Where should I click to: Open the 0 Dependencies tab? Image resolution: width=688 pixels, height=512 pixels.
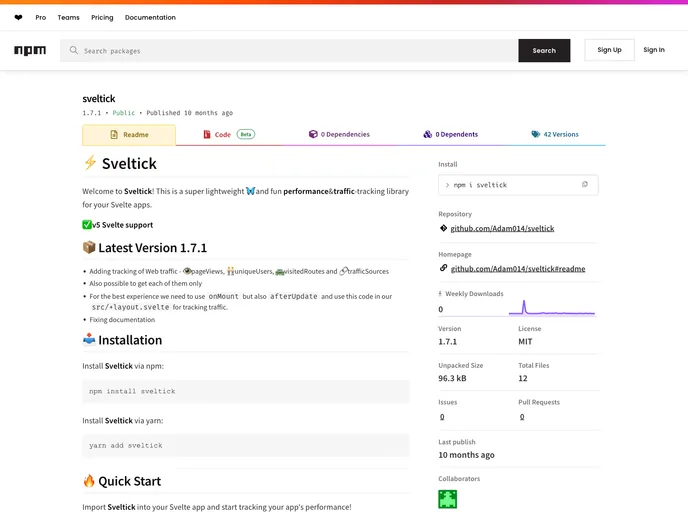pos(339,134)
